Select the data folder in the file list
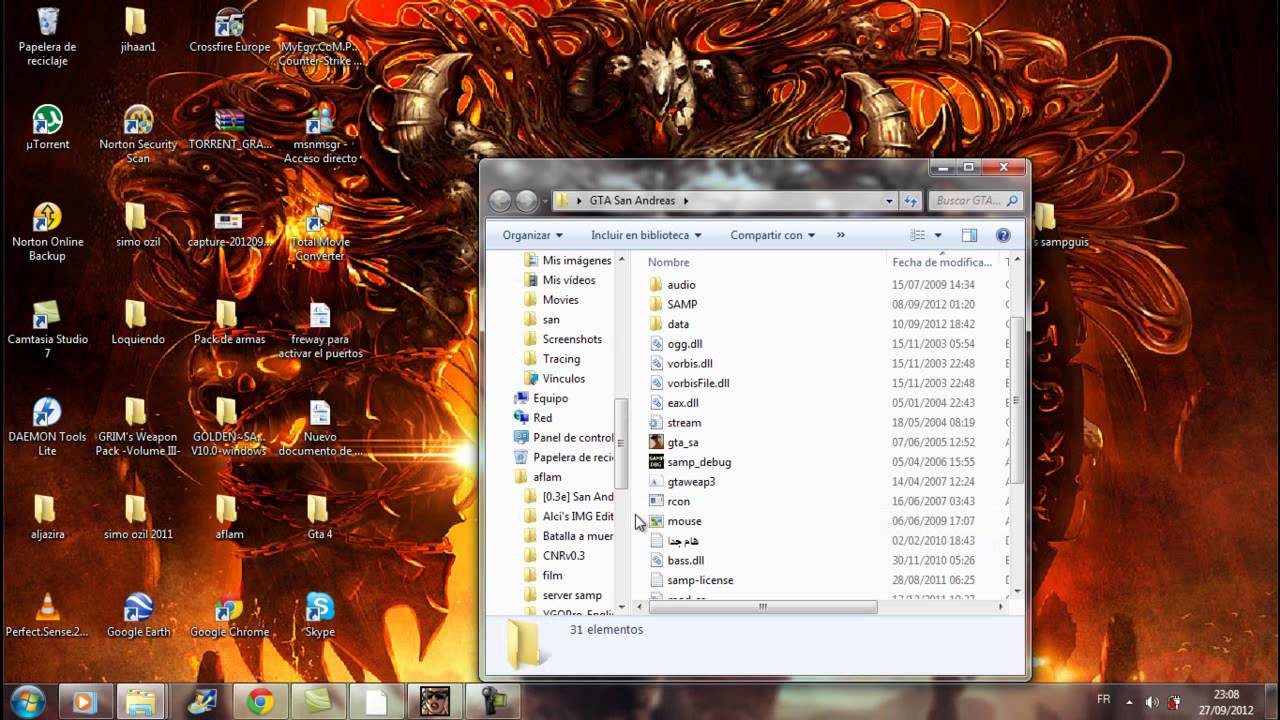The width and height of the screenshot is (1280, 720). (678, 324)
